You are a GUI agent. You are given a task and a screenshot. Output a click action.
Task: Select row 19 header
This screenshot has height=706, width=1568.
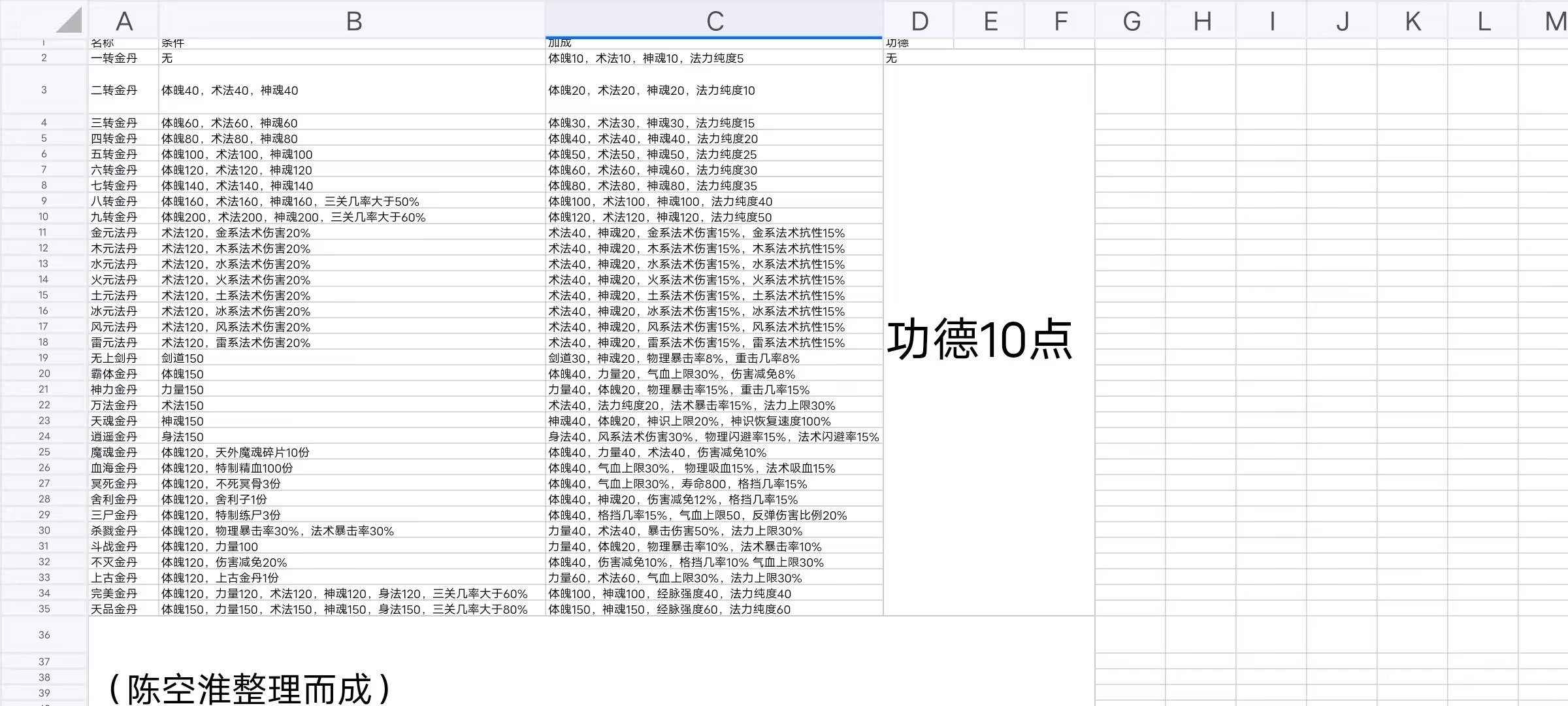coord(44,358)
